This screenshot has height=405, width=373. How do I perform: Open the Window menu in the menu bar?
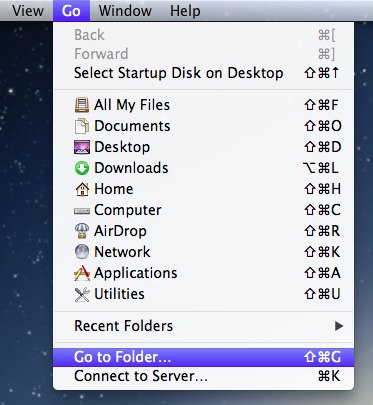125,11
